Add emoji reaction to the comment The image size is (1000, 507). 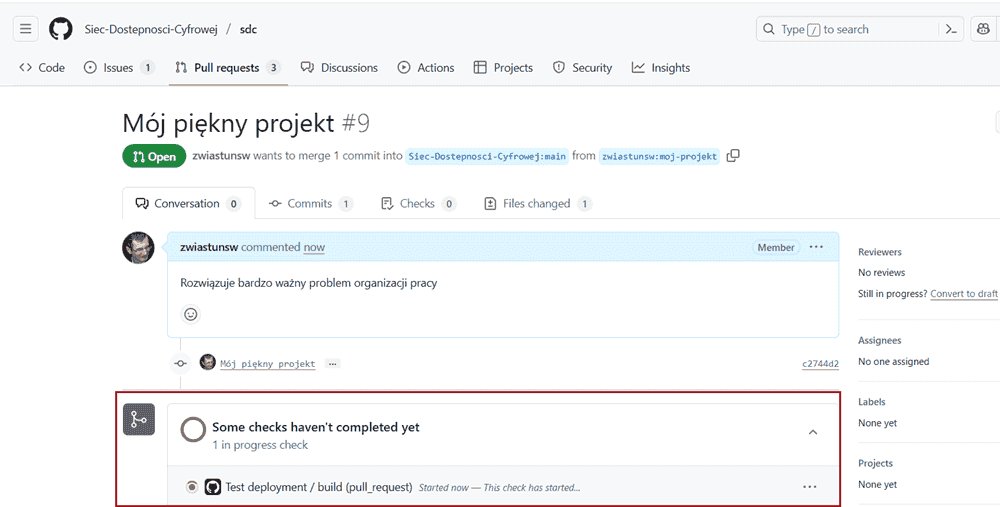click(191, 314)
